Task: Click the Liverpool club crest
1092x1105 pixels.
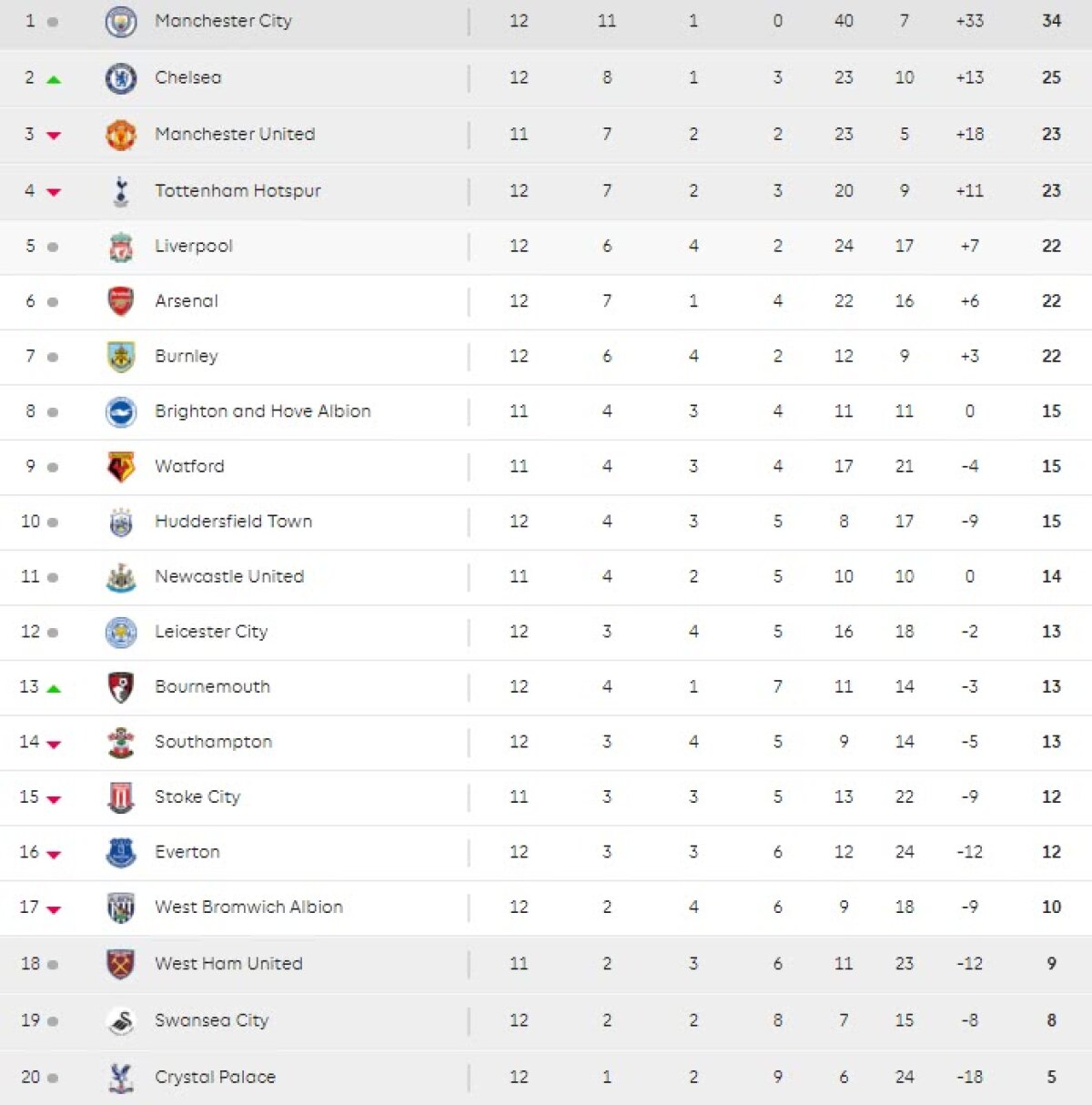Action: point(121,247)
